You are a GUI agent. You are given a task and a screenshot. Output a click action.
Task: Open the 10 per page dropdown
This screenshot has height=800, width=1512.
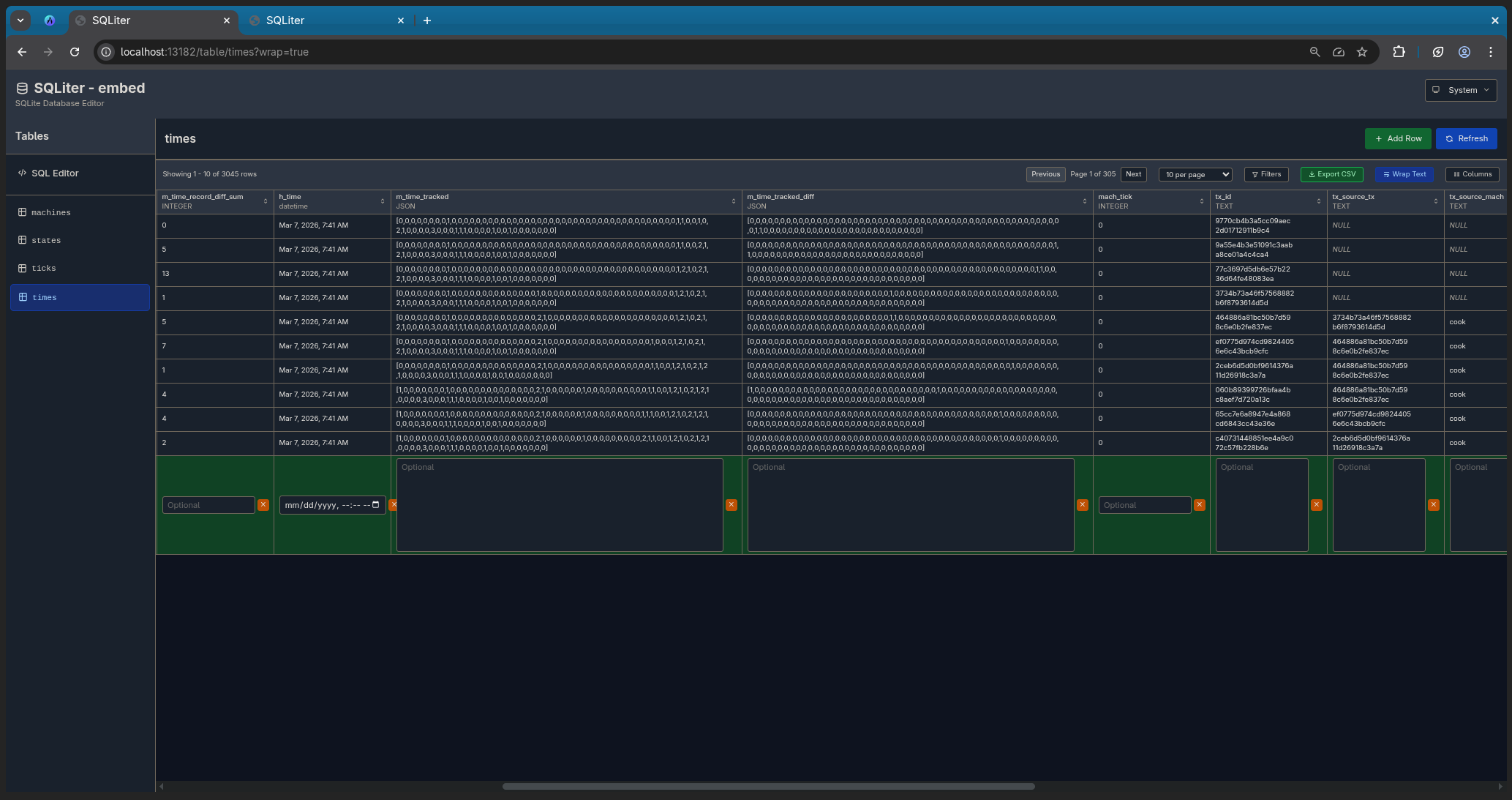[1195, 174]
